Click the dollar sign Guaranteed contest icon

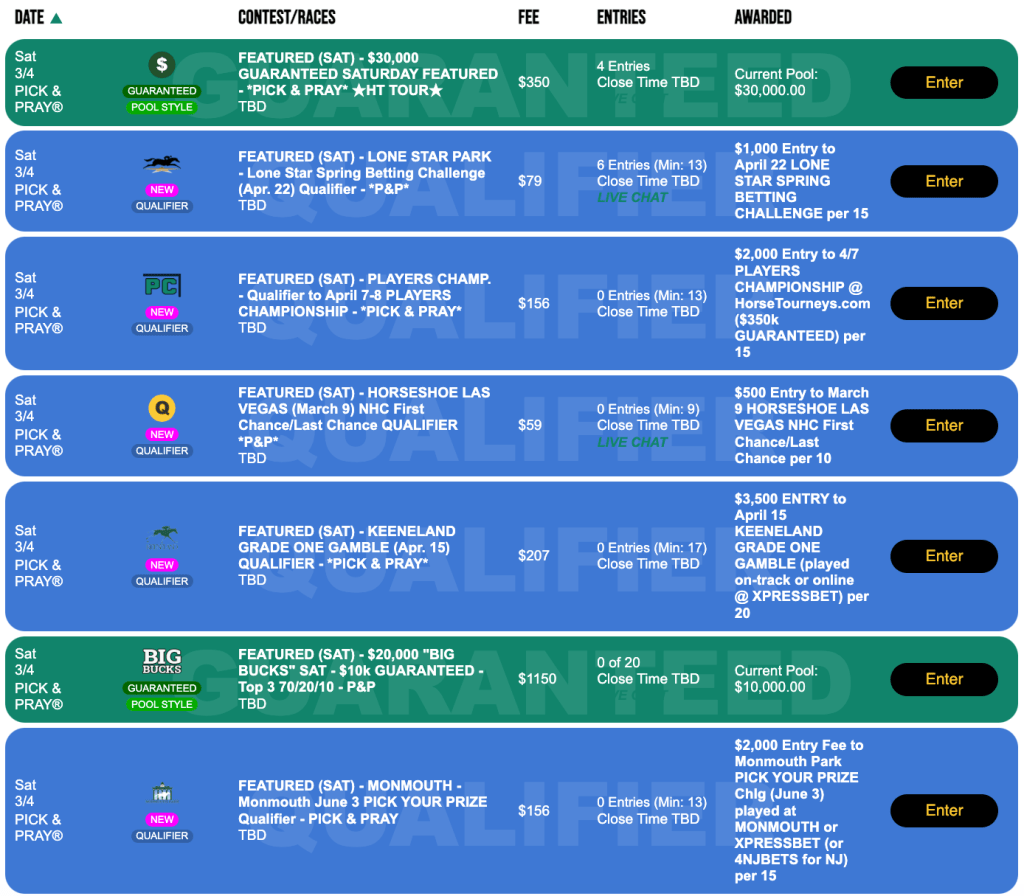coord(162,65)
